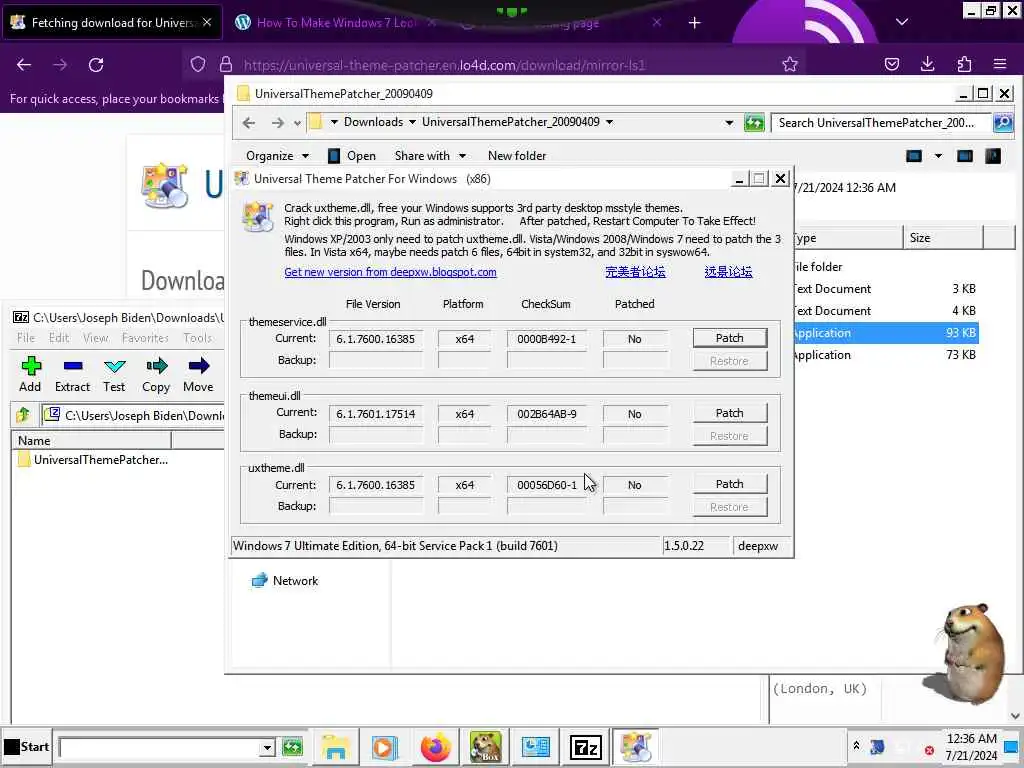
Task: Open Favorites menu in 7-Zip
Action: pos(145,338)
